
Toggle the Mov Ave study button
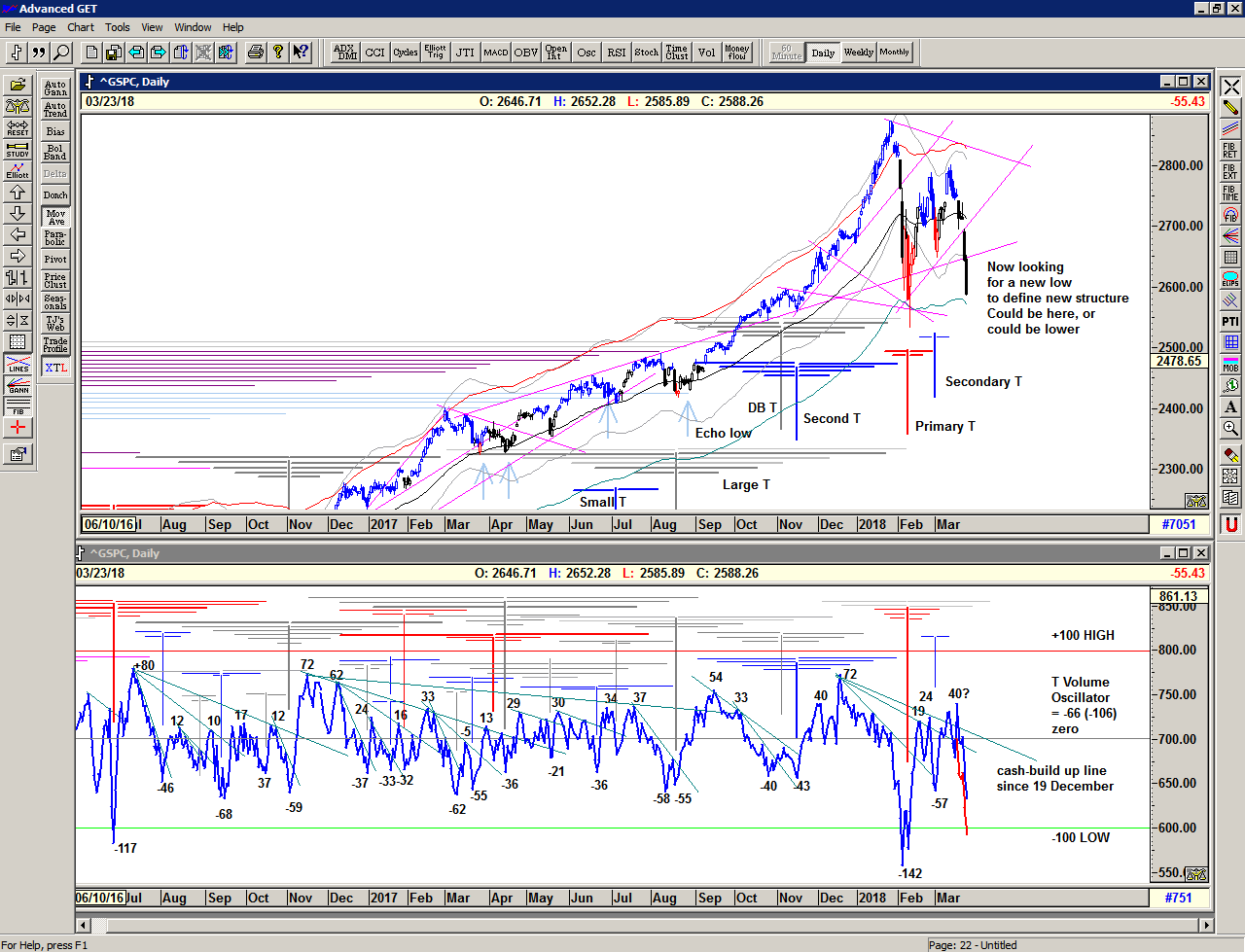(x=55, y=217)
